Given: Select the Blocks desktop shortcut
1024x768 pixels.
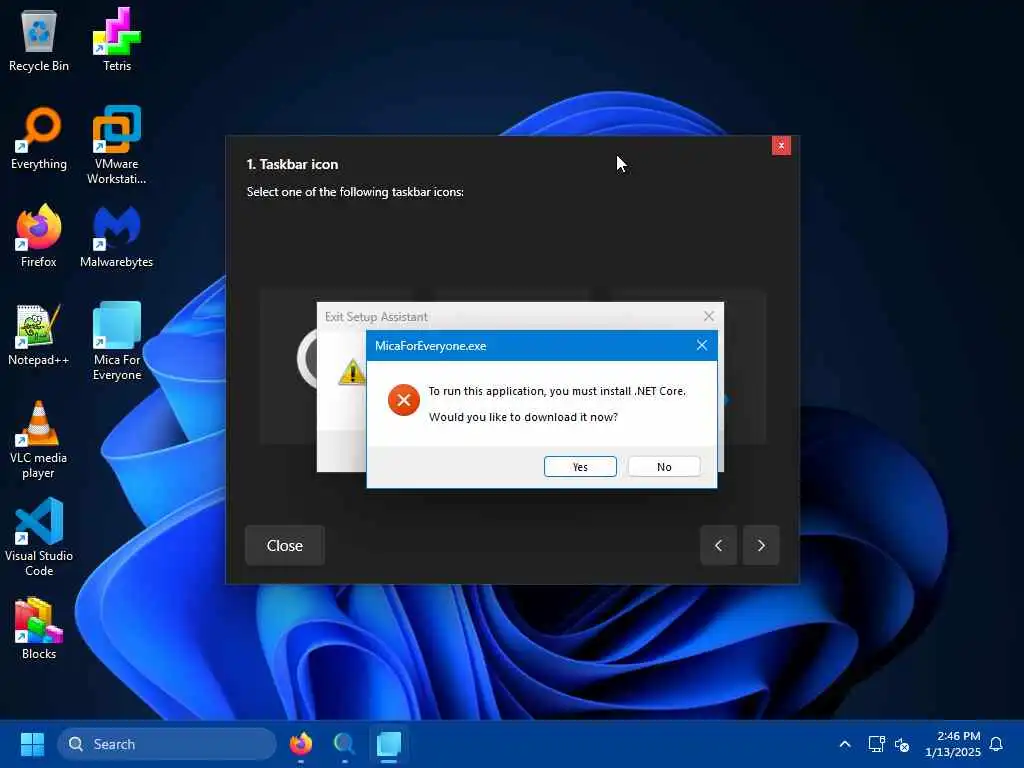Looking at the screenshot, I should point(39,628).
